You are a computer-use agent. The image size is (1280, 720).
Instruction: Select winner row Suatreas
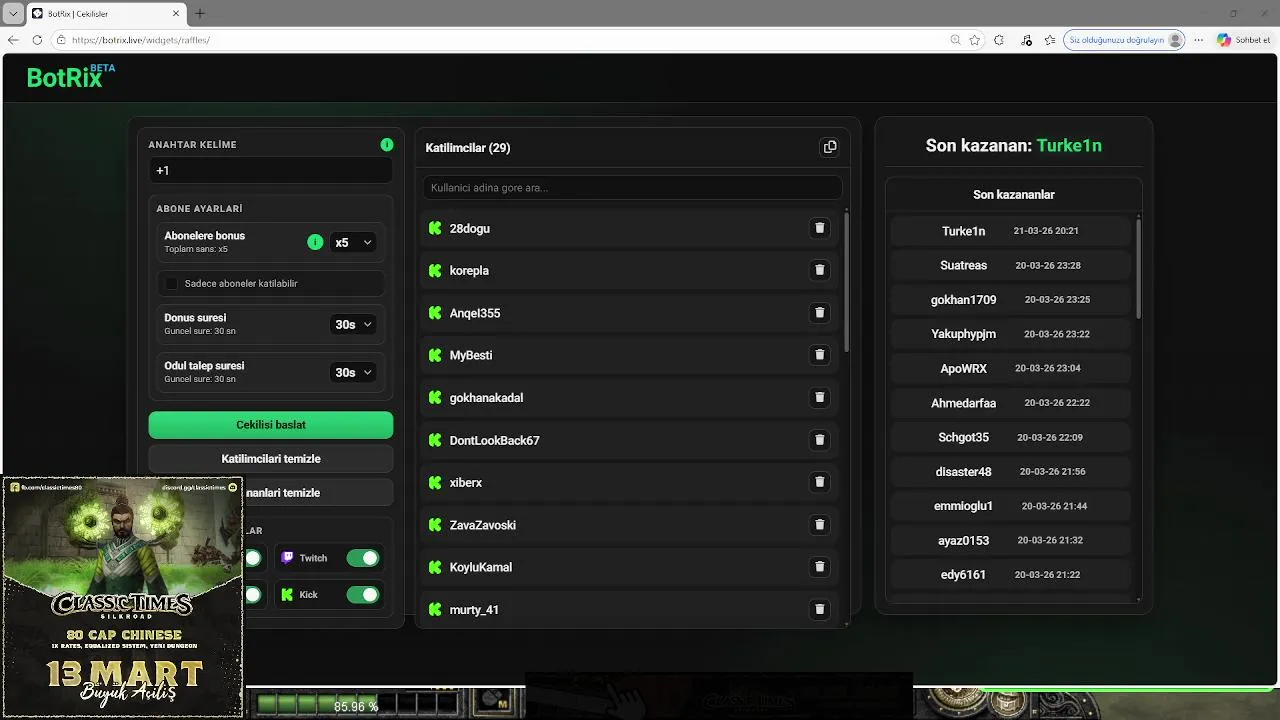(1011, 265)
